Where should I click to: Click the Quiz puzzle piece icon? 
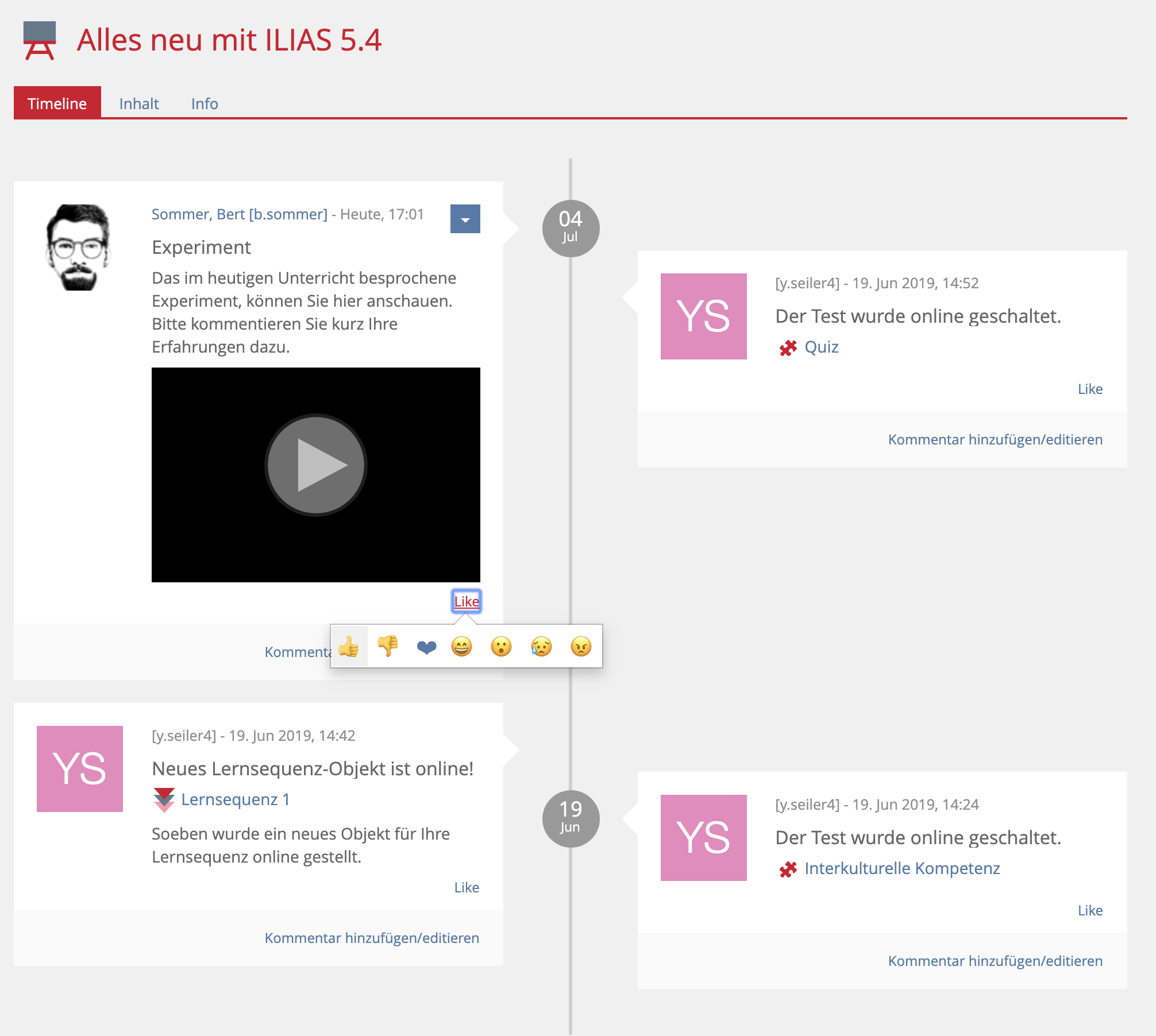788,347
